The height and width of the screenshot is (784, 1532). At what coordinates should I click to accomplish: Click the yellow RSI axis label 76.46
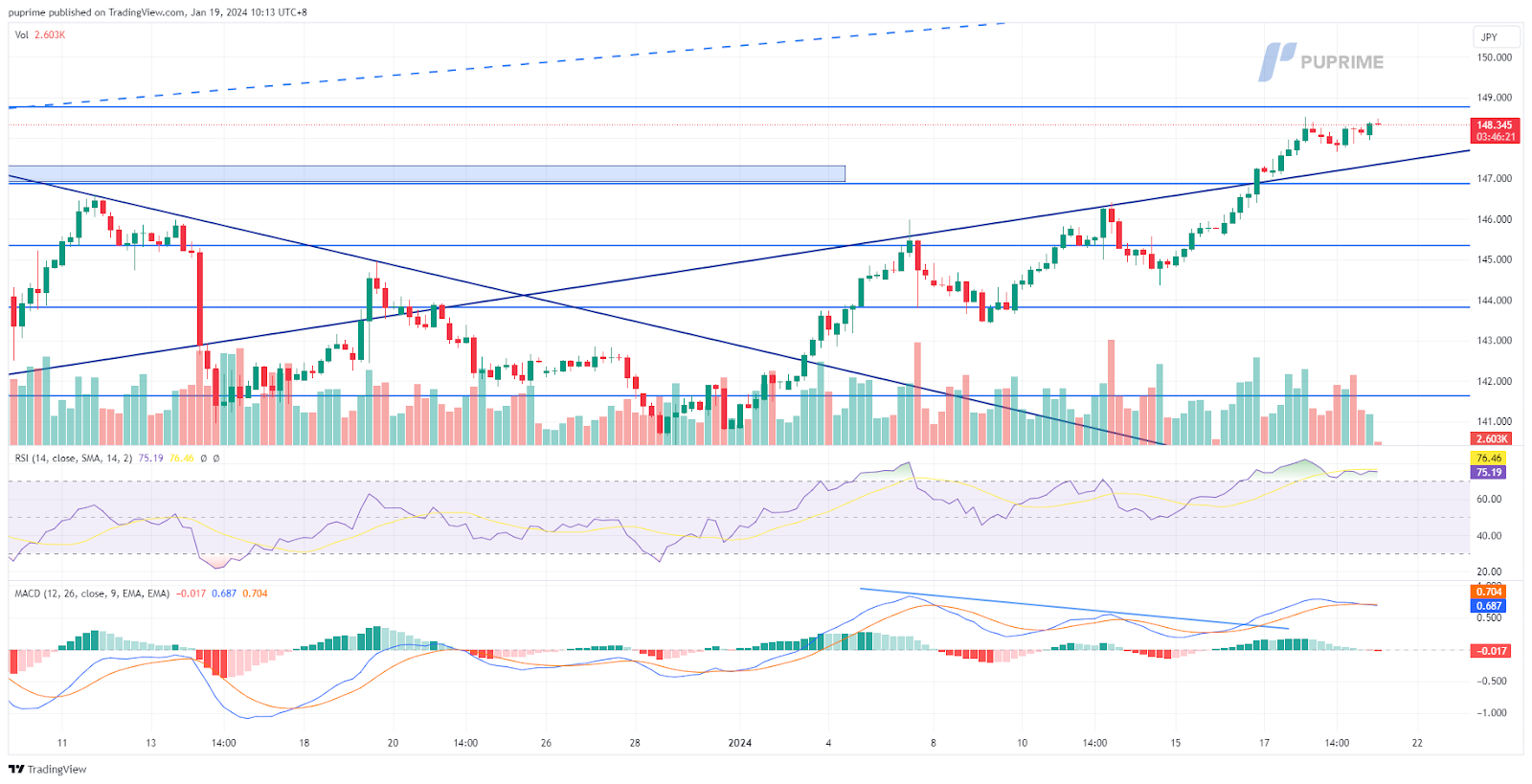(1488, 459)
